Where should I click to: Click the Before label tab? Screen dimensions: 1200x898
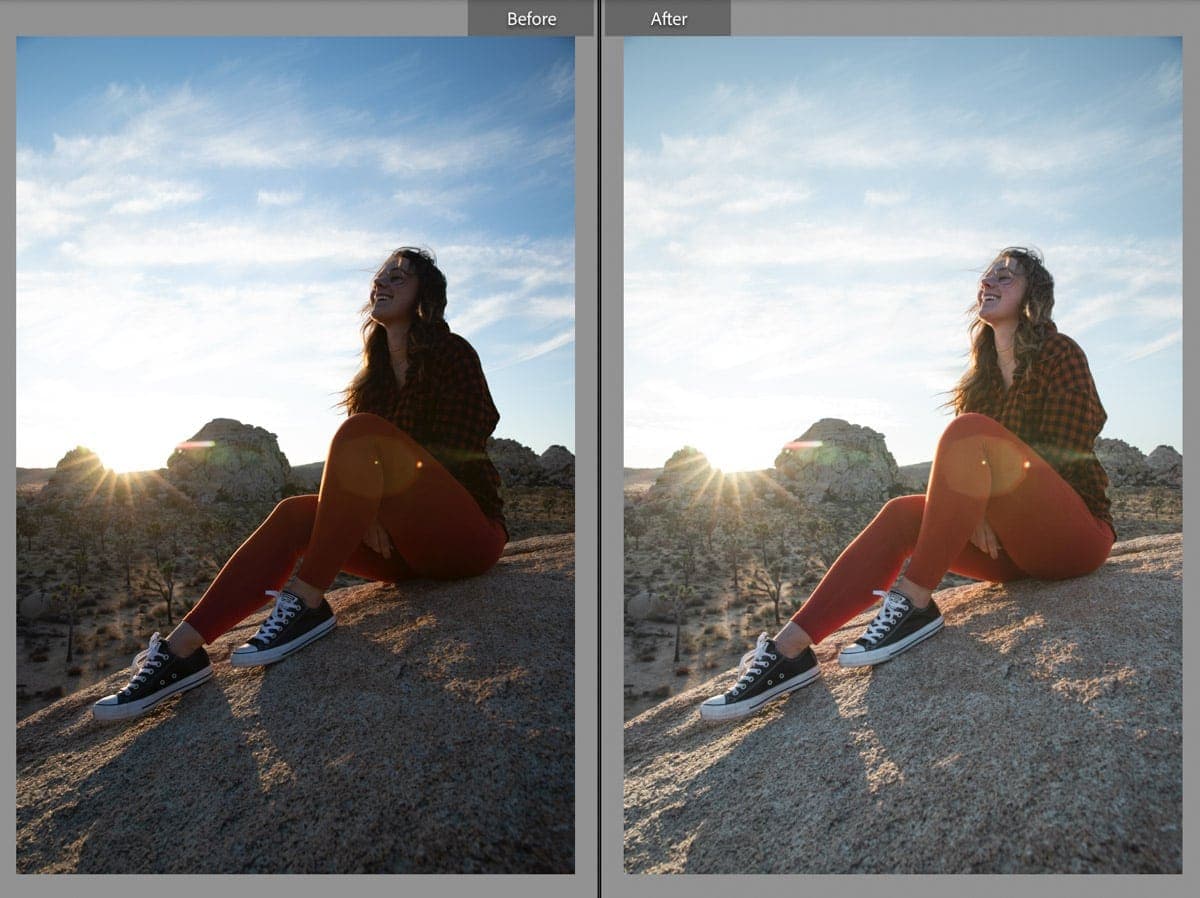coord(531,18)
